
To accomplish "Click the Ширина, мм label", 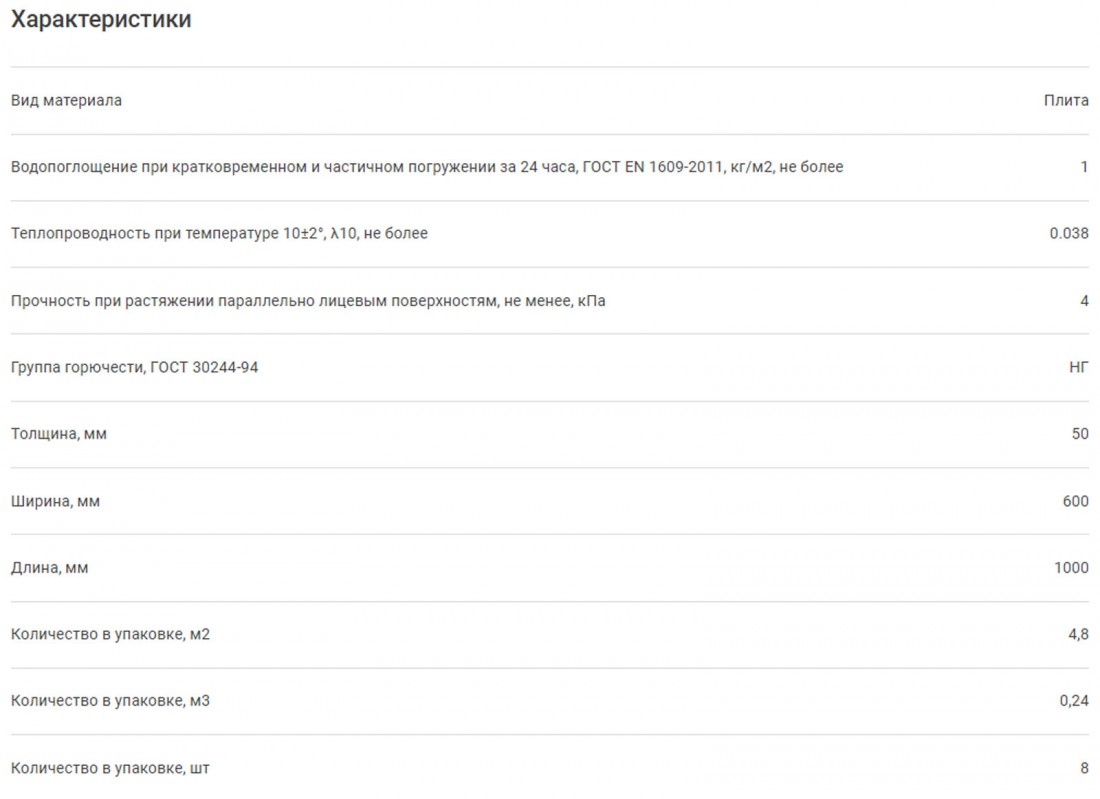I will coord(55,501).
